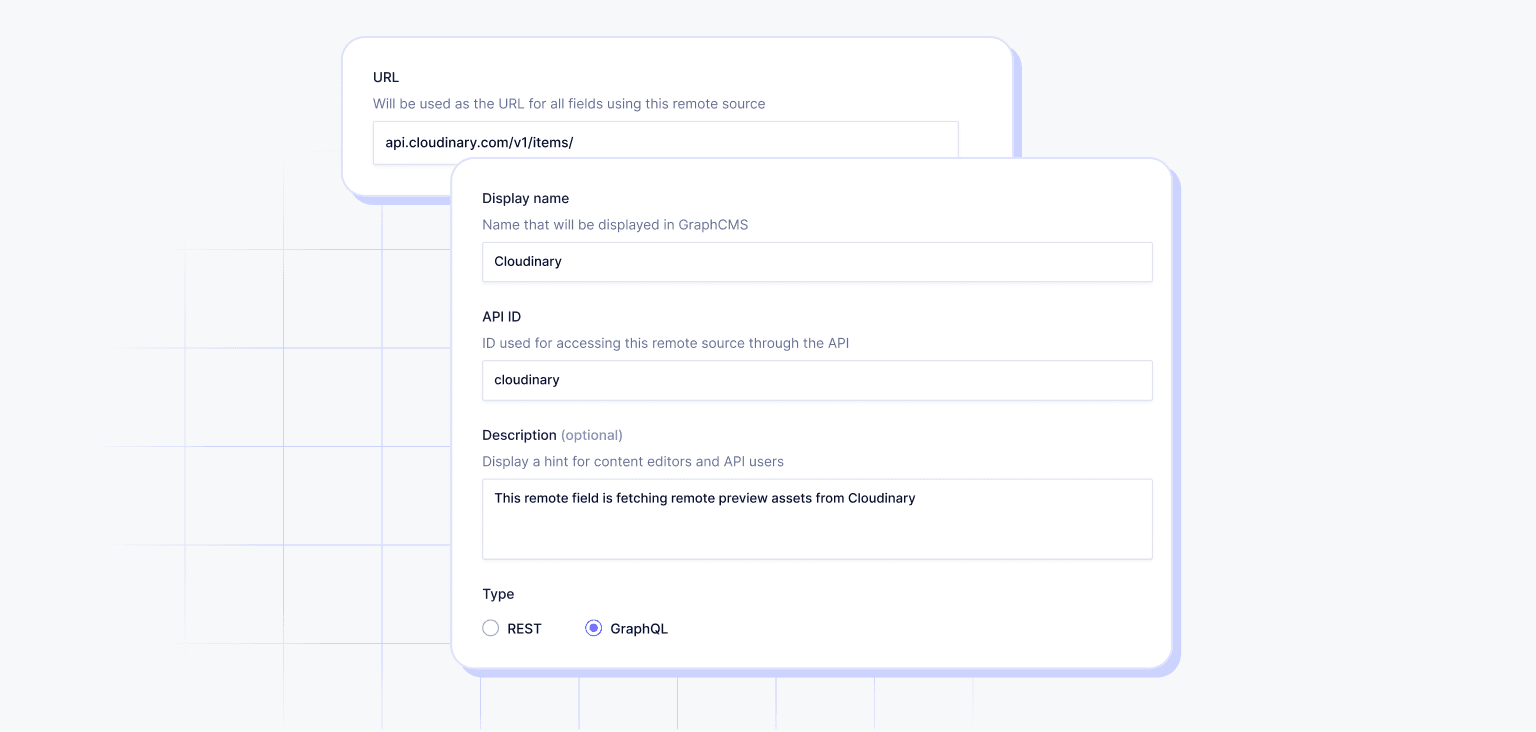Click inside the Description text area
1536x732 pixels.
[x=817, y=519]
